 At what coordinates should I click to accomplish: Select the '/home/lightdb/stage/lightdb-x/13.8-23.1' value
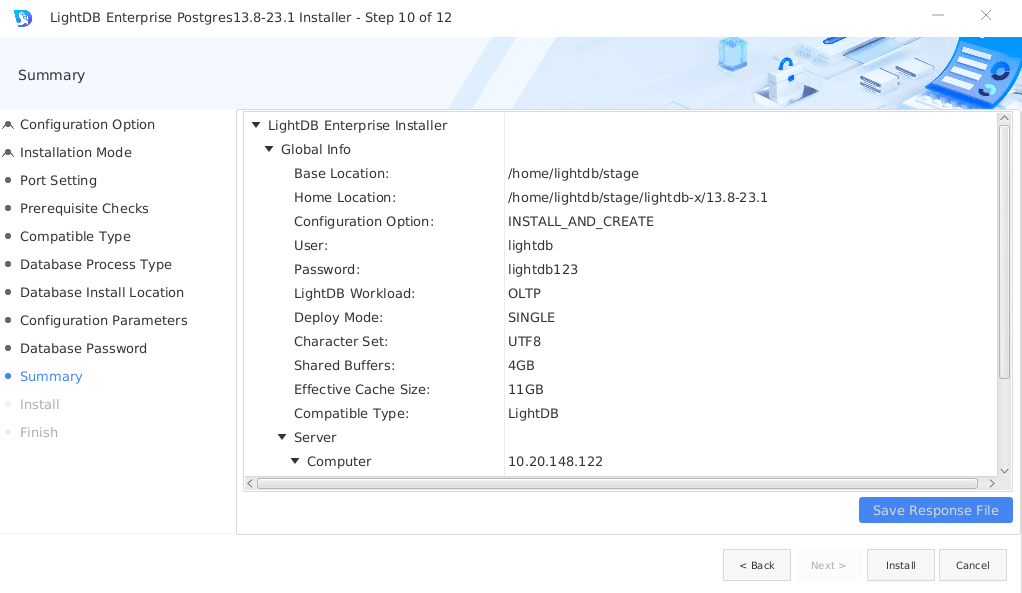637,197
